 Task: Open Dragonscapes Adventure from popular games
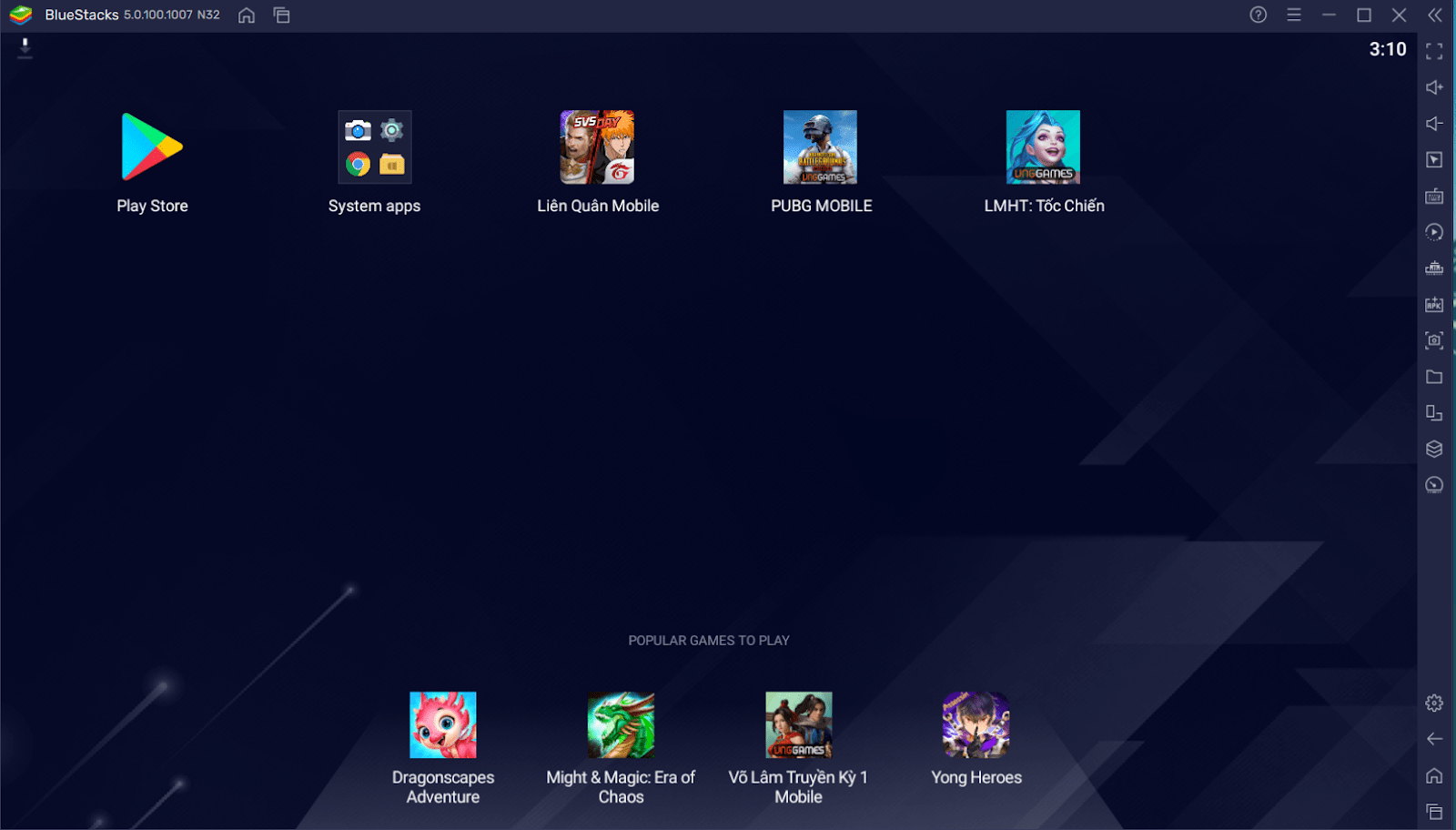coord(443,725)
